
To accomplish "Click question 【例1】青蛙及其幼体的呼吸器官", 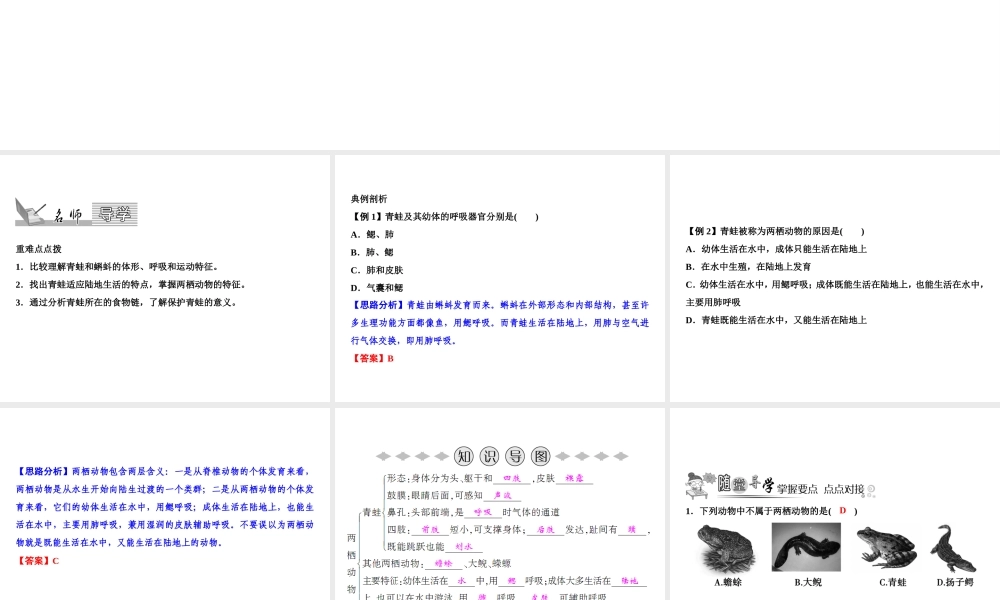I will pyautogui.click(x=445, y=217).
